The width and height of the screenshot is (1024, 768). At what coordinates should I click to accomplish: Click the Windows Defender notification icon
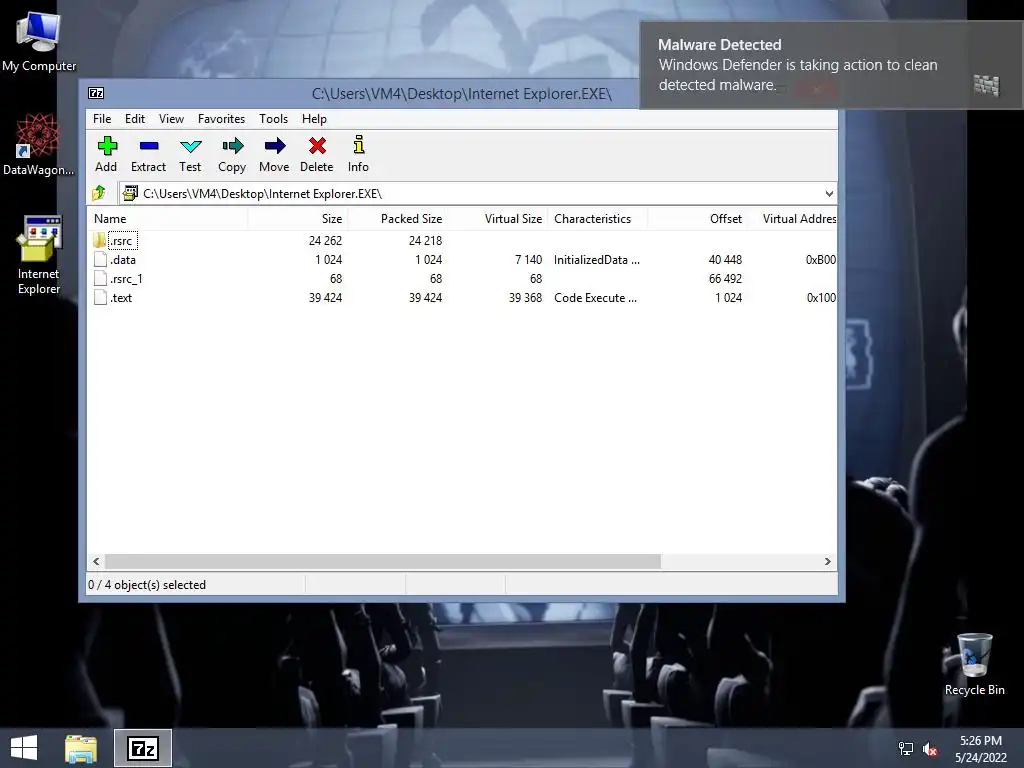986,85
